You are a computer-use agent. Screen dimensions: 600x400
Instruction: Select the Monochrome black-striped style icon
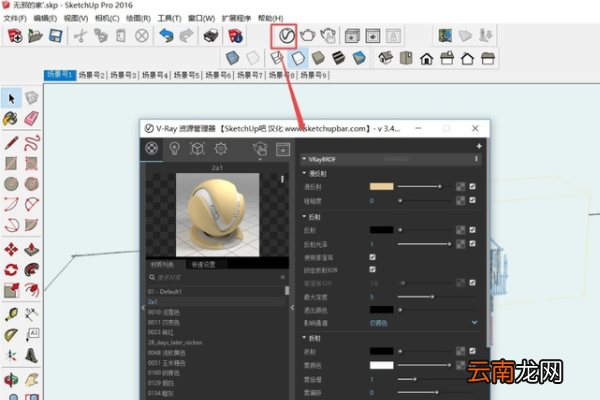pos(338,58)
